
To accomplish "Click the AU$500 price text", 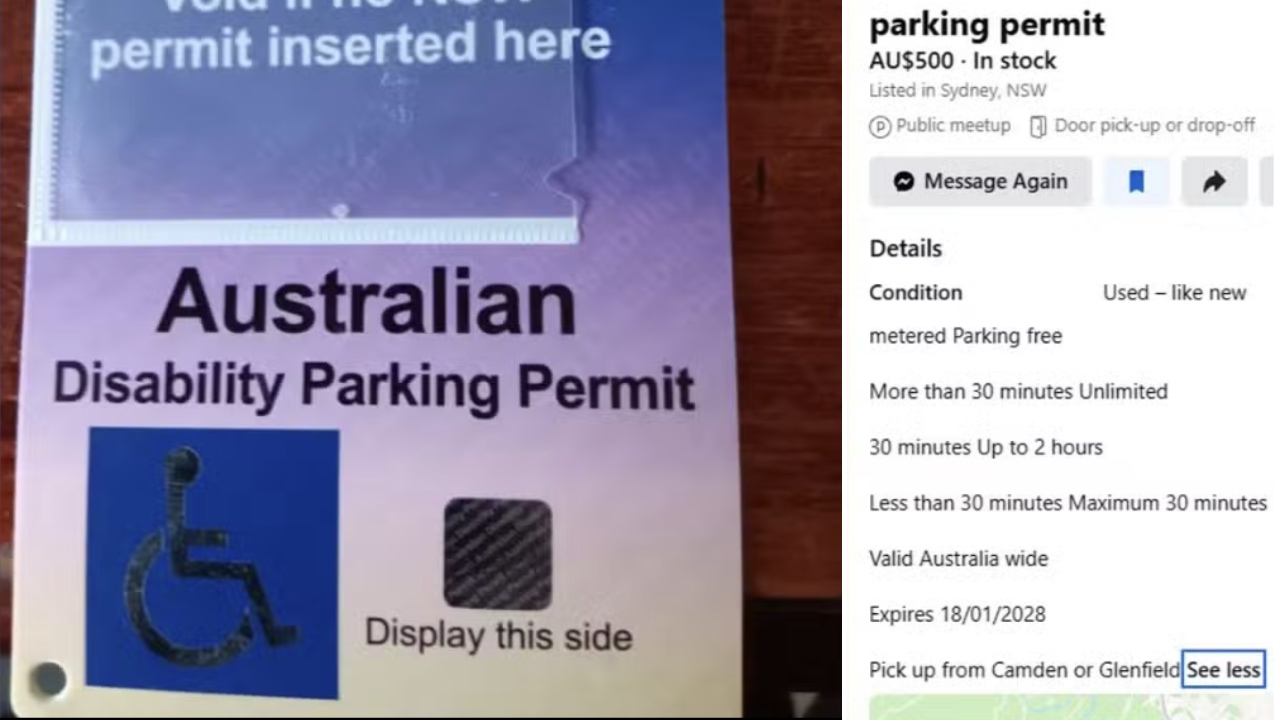I will point(911,60).
